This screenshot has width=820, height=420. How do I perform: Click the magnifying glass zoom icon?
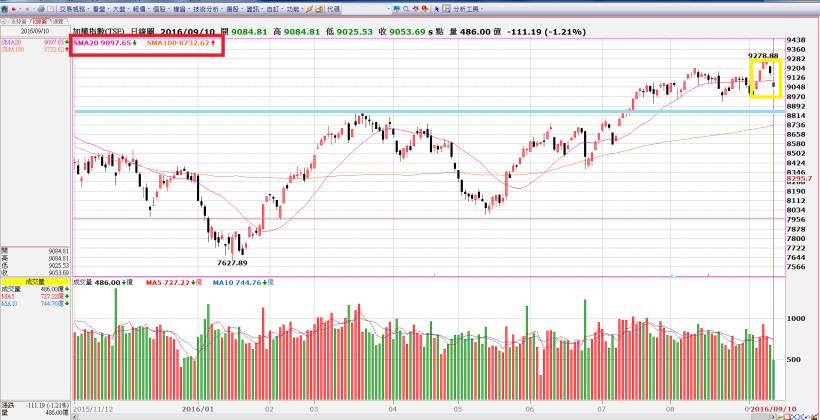pyautogui.click(x=406, y=9)
